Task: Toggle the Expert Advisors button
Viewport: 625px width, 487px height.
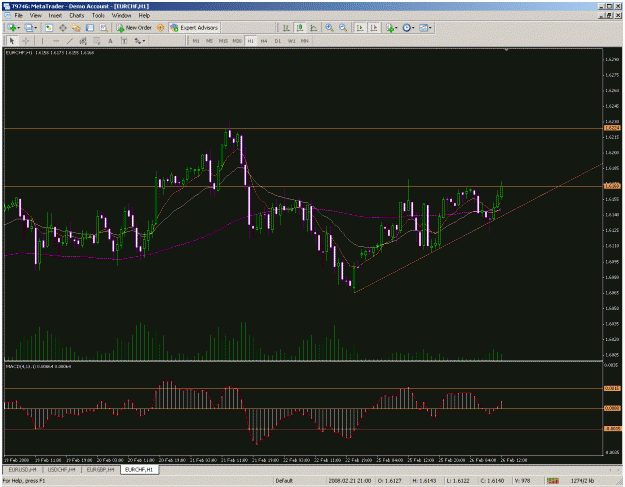Action: (x=194, y=28)
